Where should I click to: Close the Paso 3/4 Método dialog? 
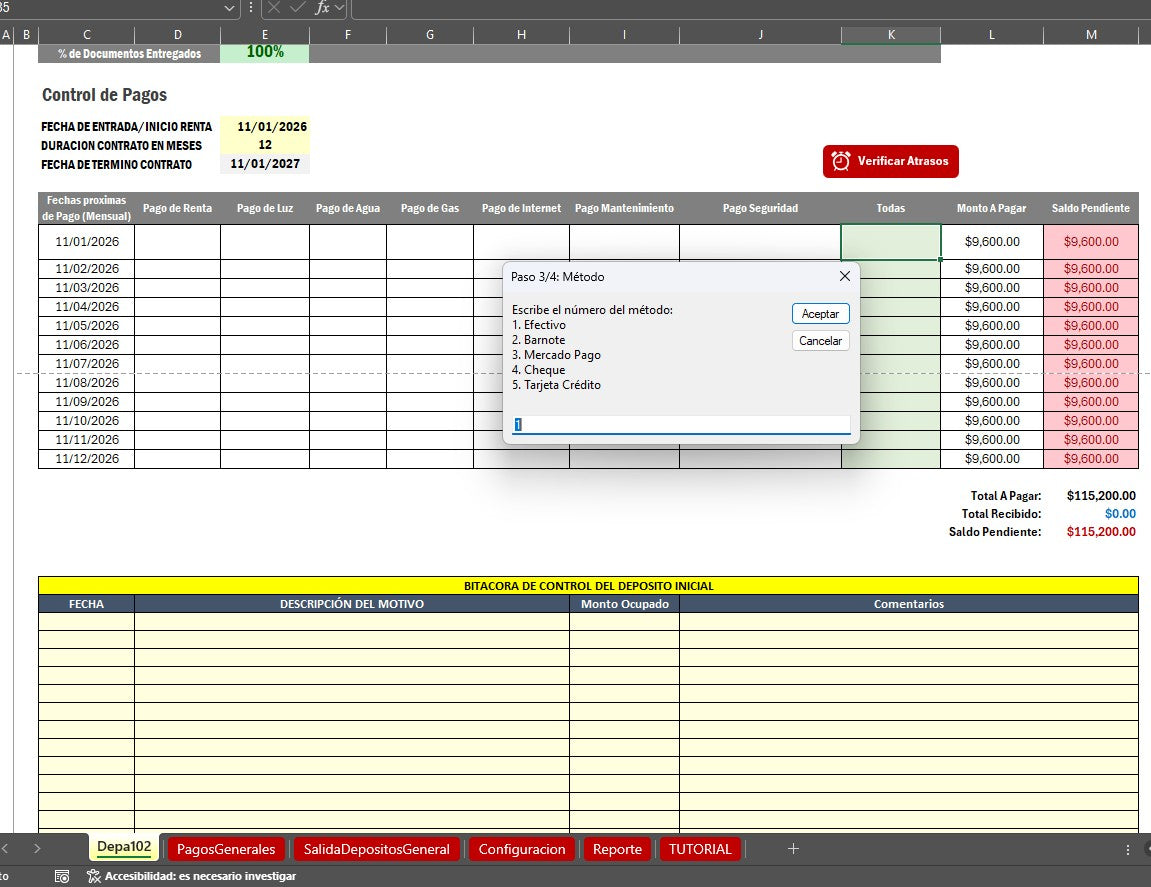[845, 276]
